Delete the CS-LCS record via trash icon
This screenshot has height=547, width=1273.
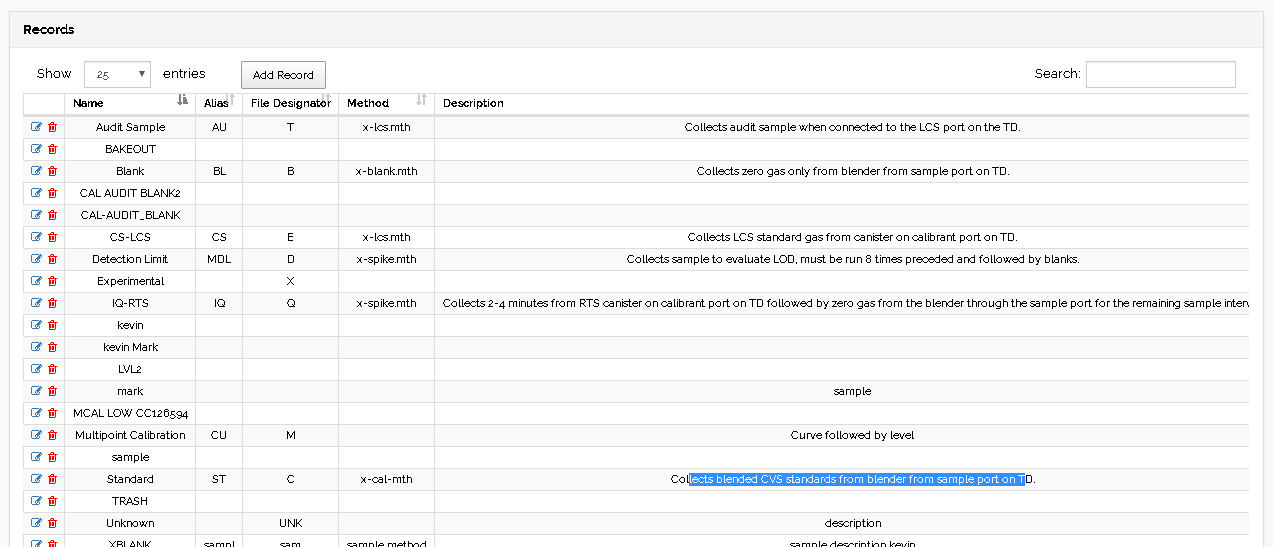point(53,237)
